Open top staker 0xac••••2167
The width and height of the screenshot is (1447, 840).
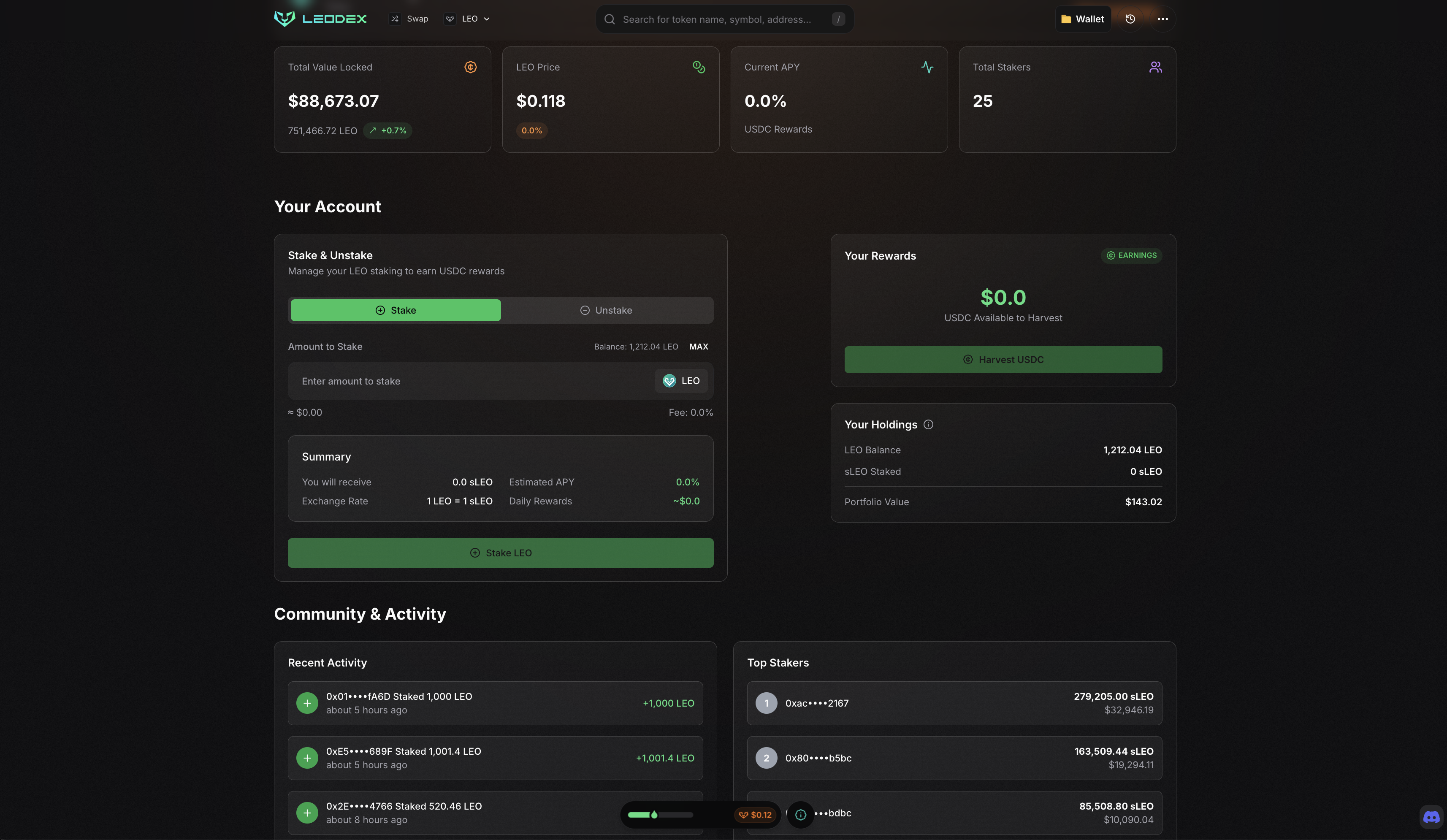[954, 703]
